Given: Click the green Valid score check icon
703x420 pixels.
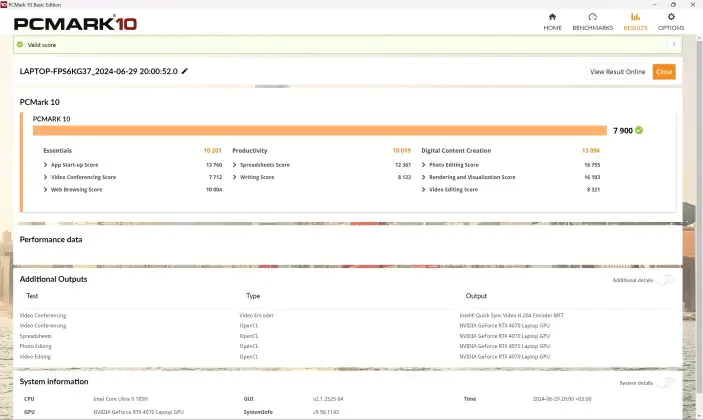Looking at the screenshot, I should click(20, 44).
